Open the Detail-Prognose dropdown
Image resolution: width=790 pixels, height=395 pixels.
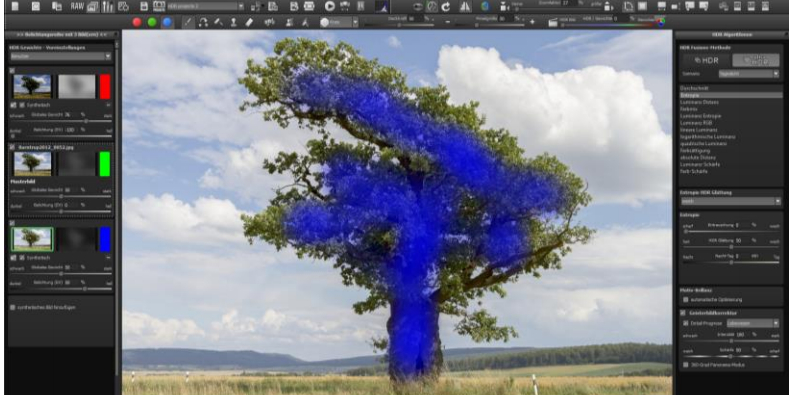click(753, 323)
